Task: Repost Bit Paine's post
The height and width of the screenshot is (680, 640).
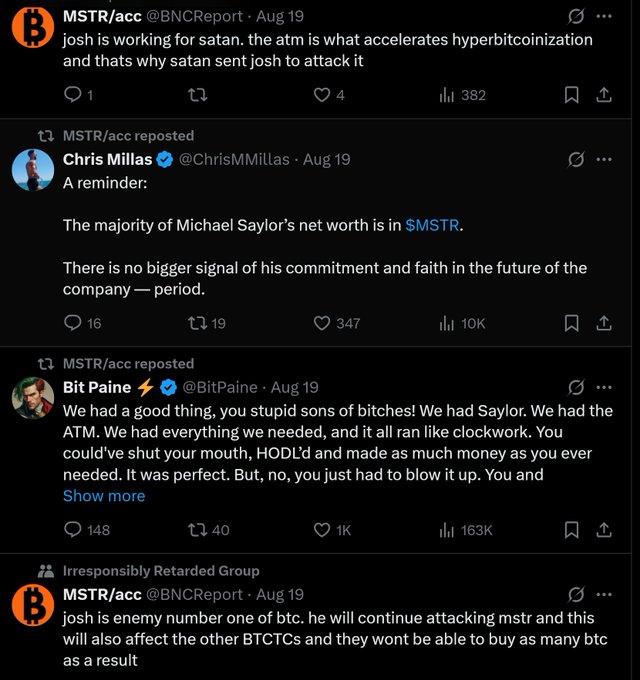Action: tap(197, 530)
